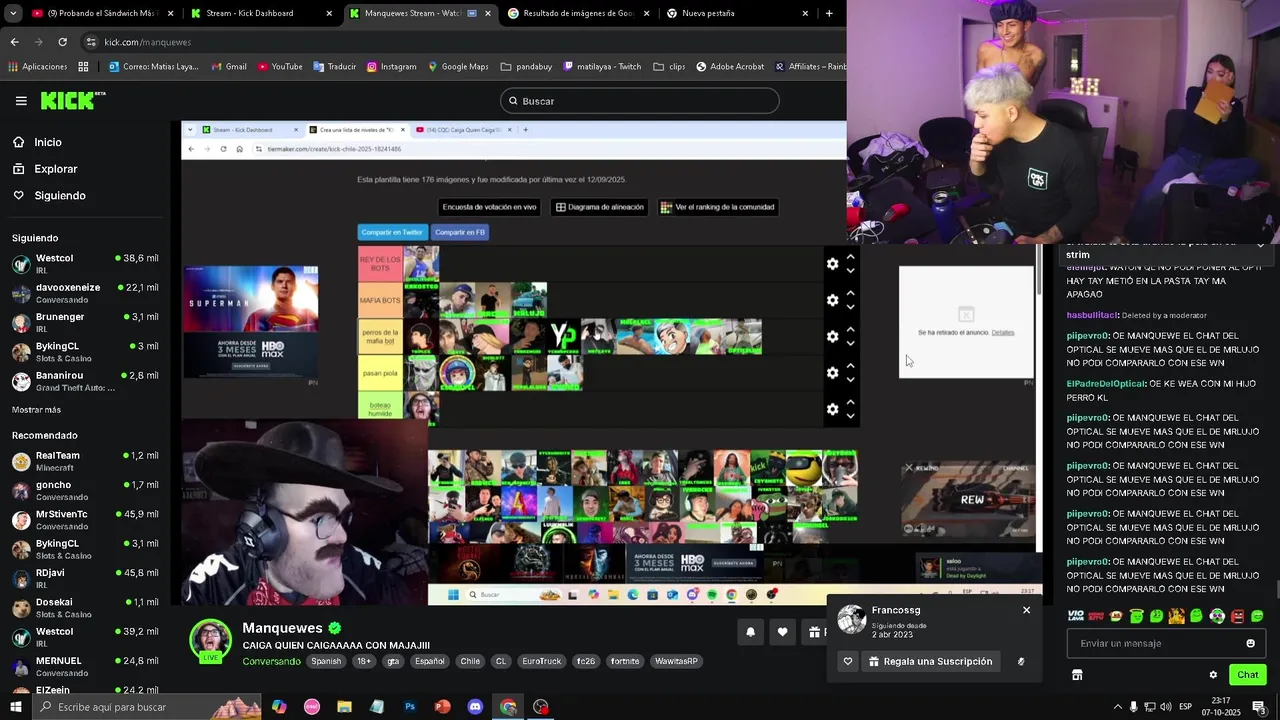Click the fortnite tag

[625, 661]
